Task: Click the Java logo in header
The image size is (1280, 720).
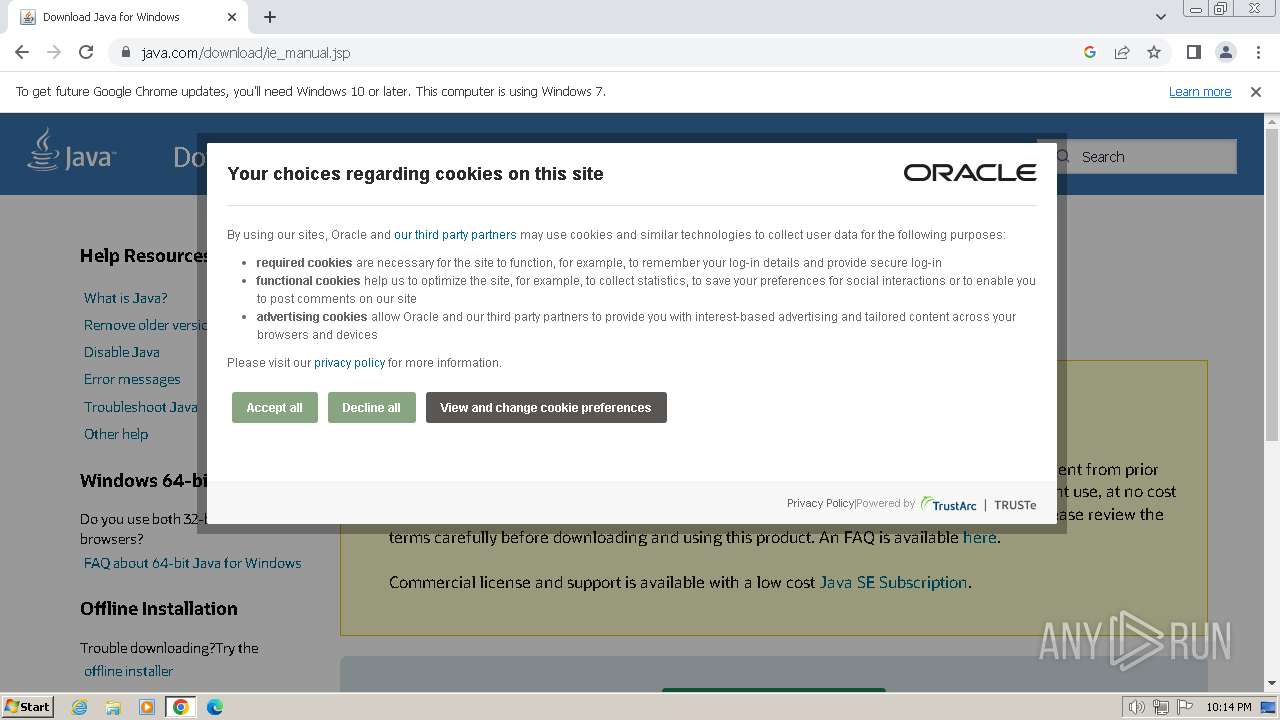Action: pyautogui.click(x=71, y=151)
